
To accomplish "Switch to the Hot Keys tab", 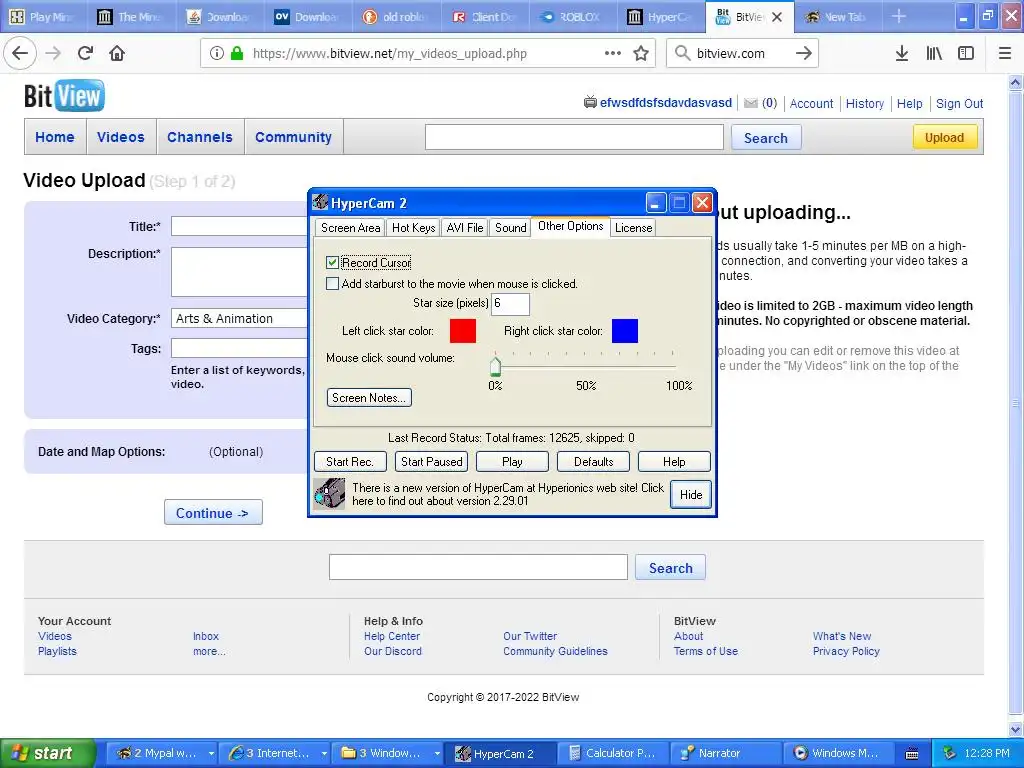I will pos(413,227).
